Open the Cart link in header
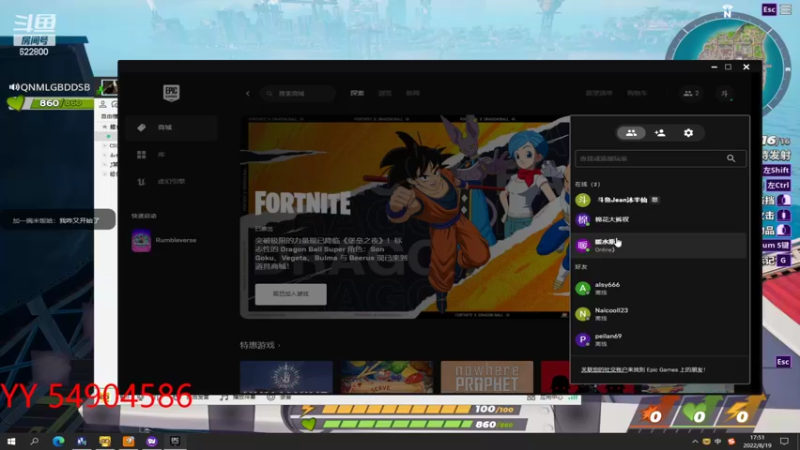The image size is (800, 450). point(637,93)
